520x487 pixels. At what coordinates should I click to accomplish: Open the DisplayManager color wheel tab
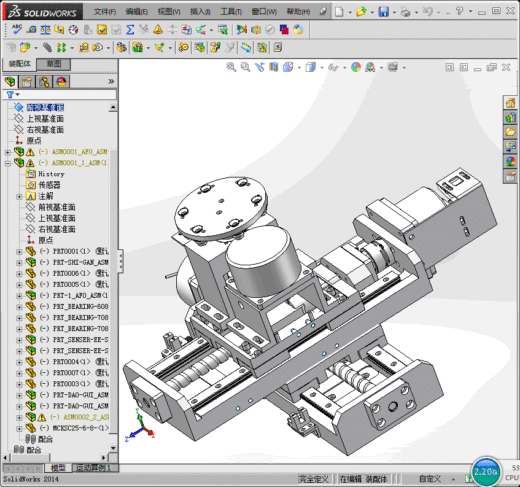pyautogui.click(x=61, y=82)
